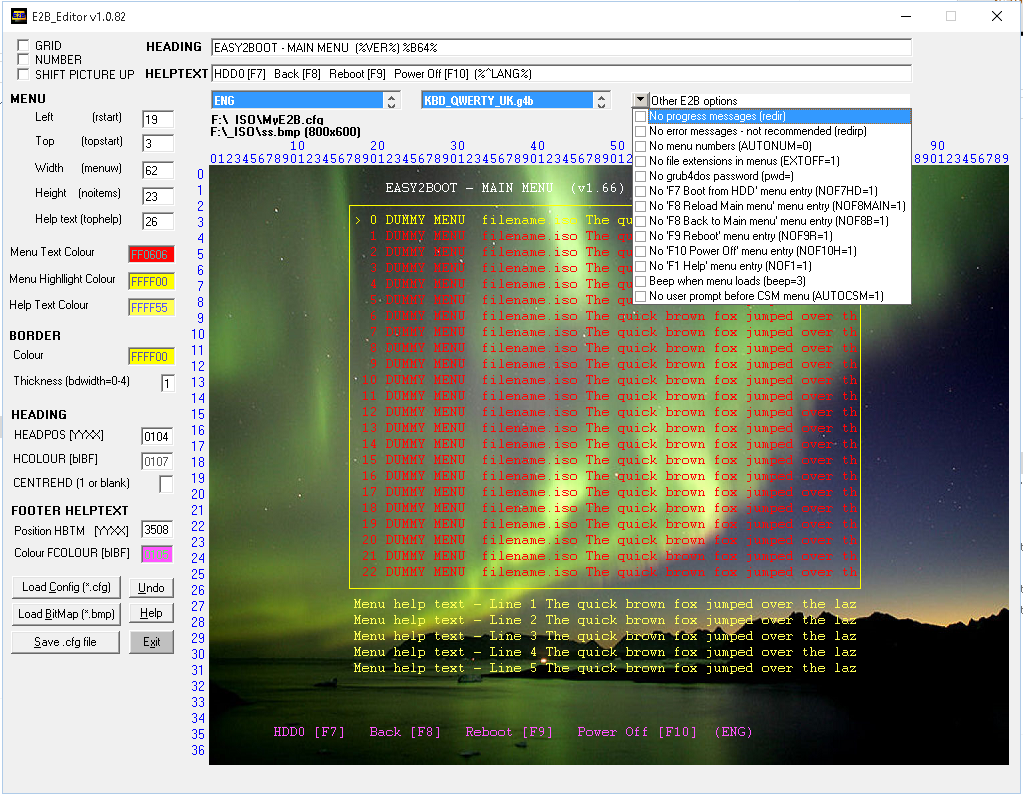Click 'HDD0 [F7]' in the preview footer

point(309,732)
